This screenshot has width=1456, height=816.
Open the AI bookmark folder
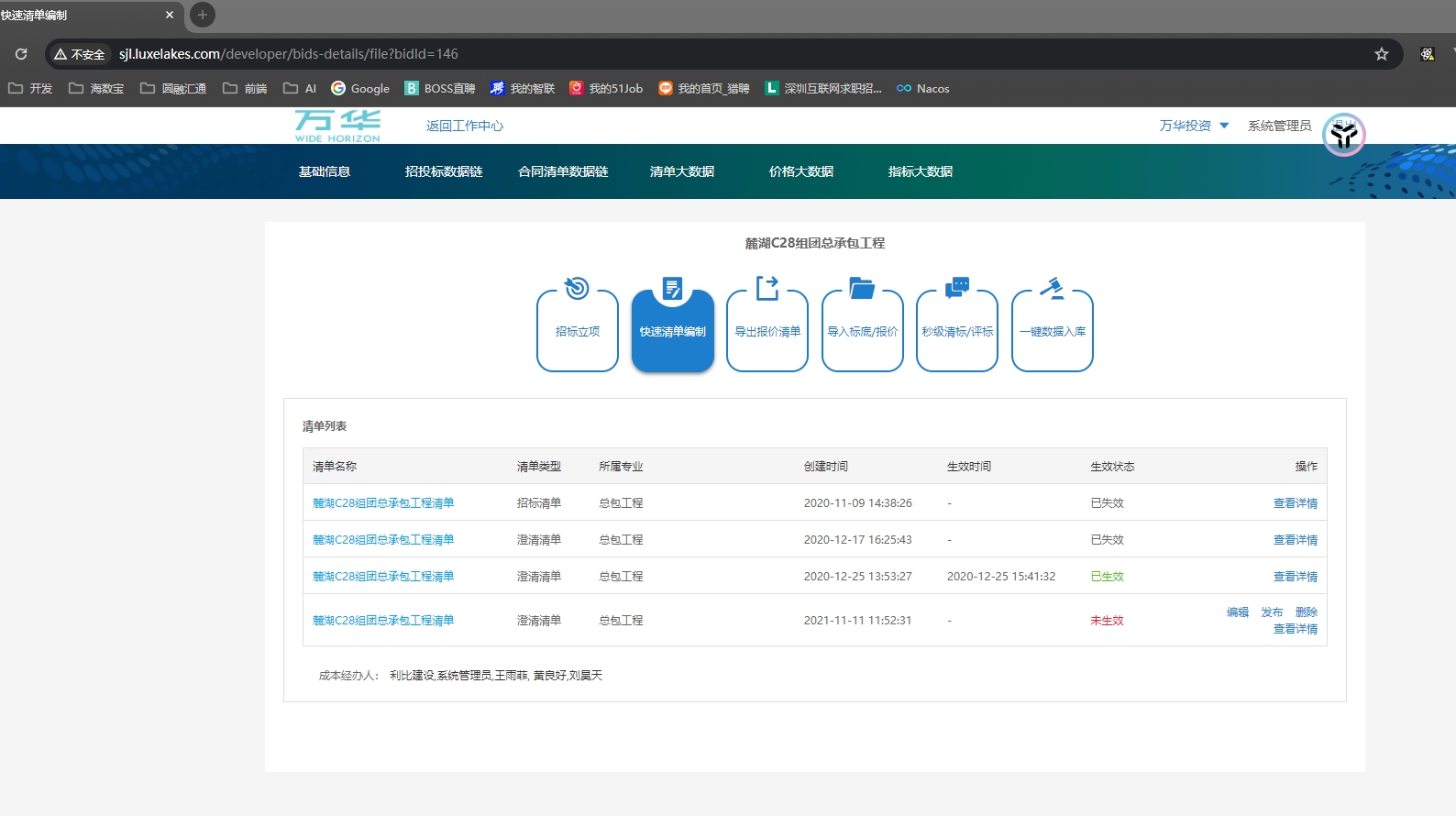click(x=300, y=88)
